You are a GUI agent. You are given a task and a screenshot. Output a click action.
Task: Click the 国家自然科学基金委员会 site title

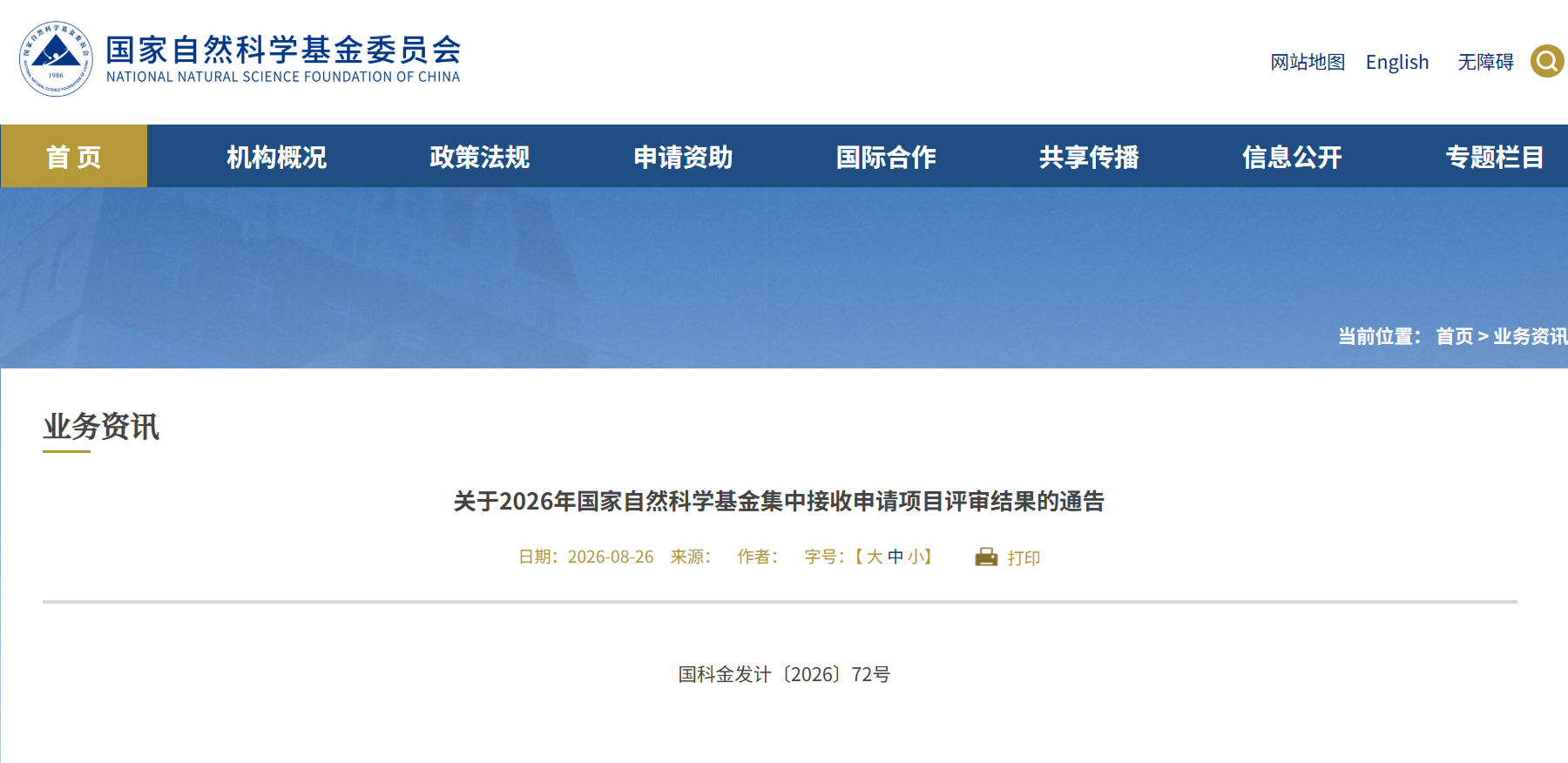coord(283,51)
